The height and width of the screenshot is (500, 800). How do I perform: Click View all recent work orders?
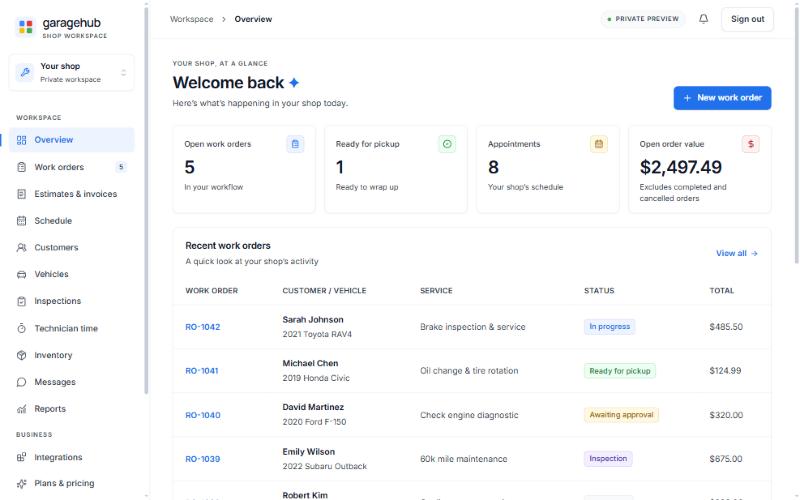pos(737,253)
